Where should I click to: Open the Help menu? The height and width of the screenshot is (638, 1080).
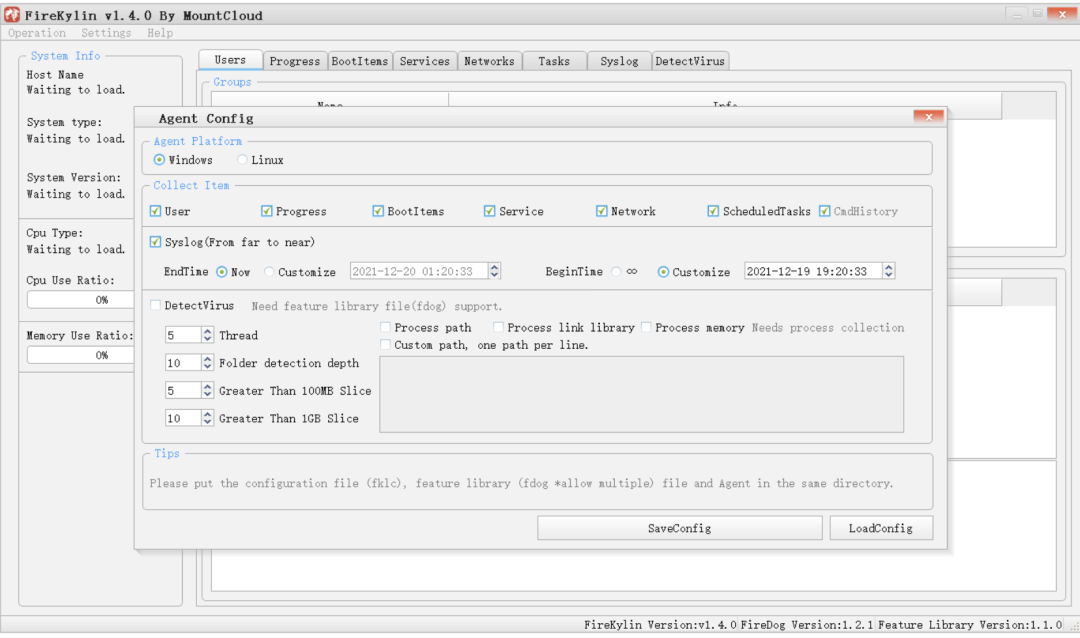coord(160,33)
